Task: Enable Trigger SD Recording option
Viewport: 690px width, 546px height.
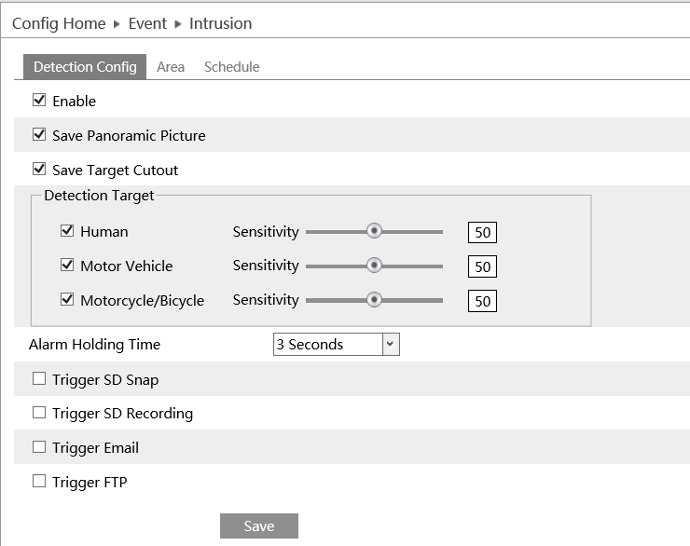Action: coord(40,412)
